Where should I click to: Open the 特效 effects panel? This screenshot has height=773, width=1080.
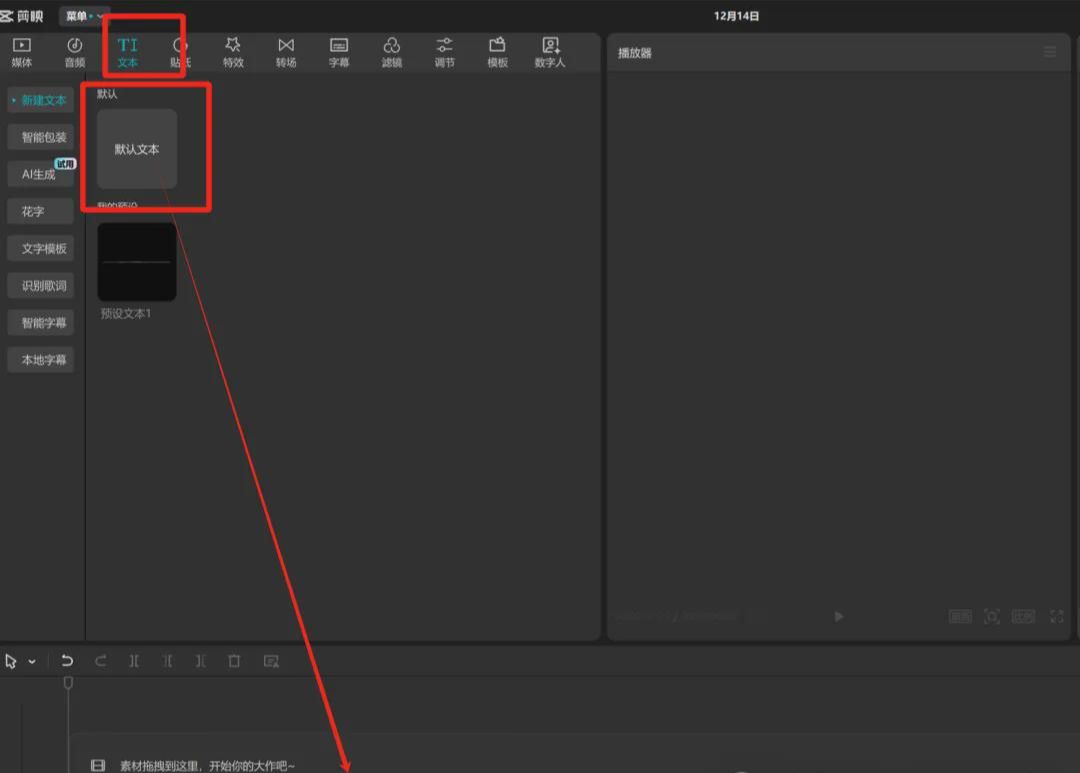(x=232, y=52)
